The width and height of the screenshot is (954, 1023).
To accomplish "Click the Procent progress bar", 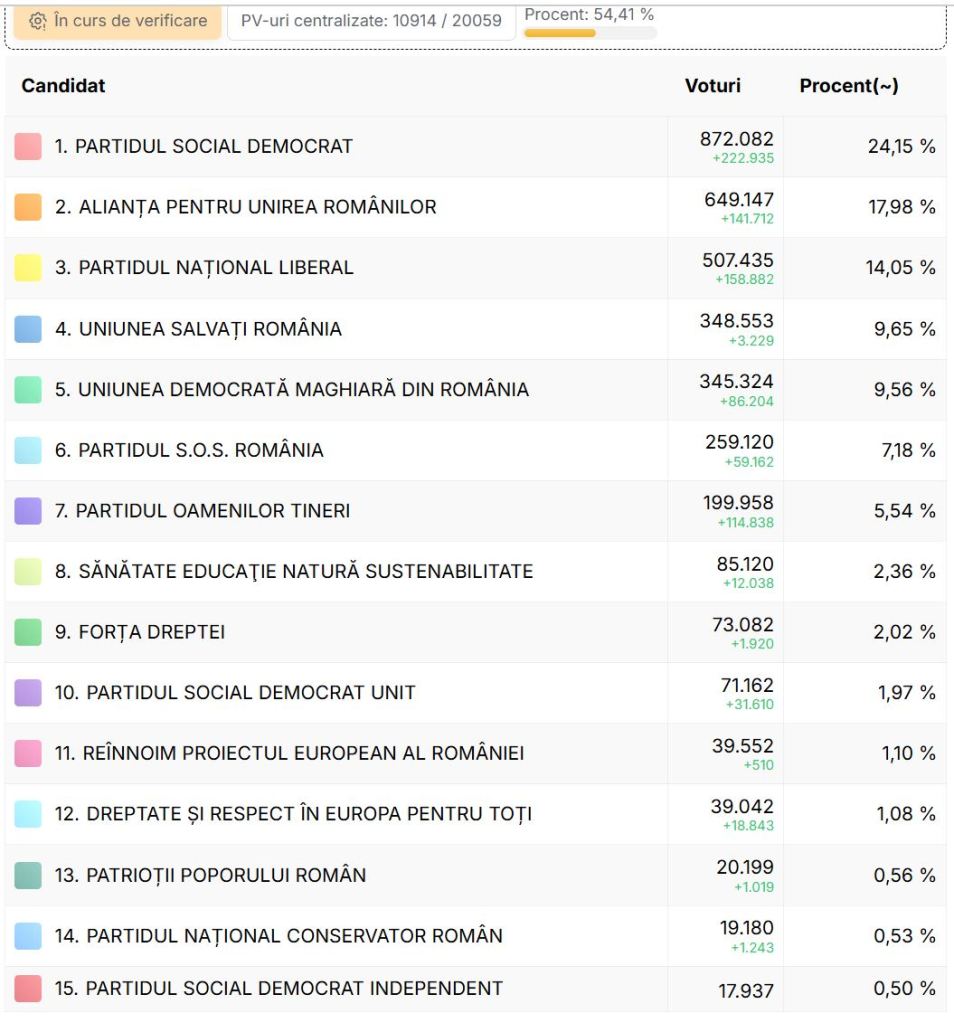I will click(590, 33).
